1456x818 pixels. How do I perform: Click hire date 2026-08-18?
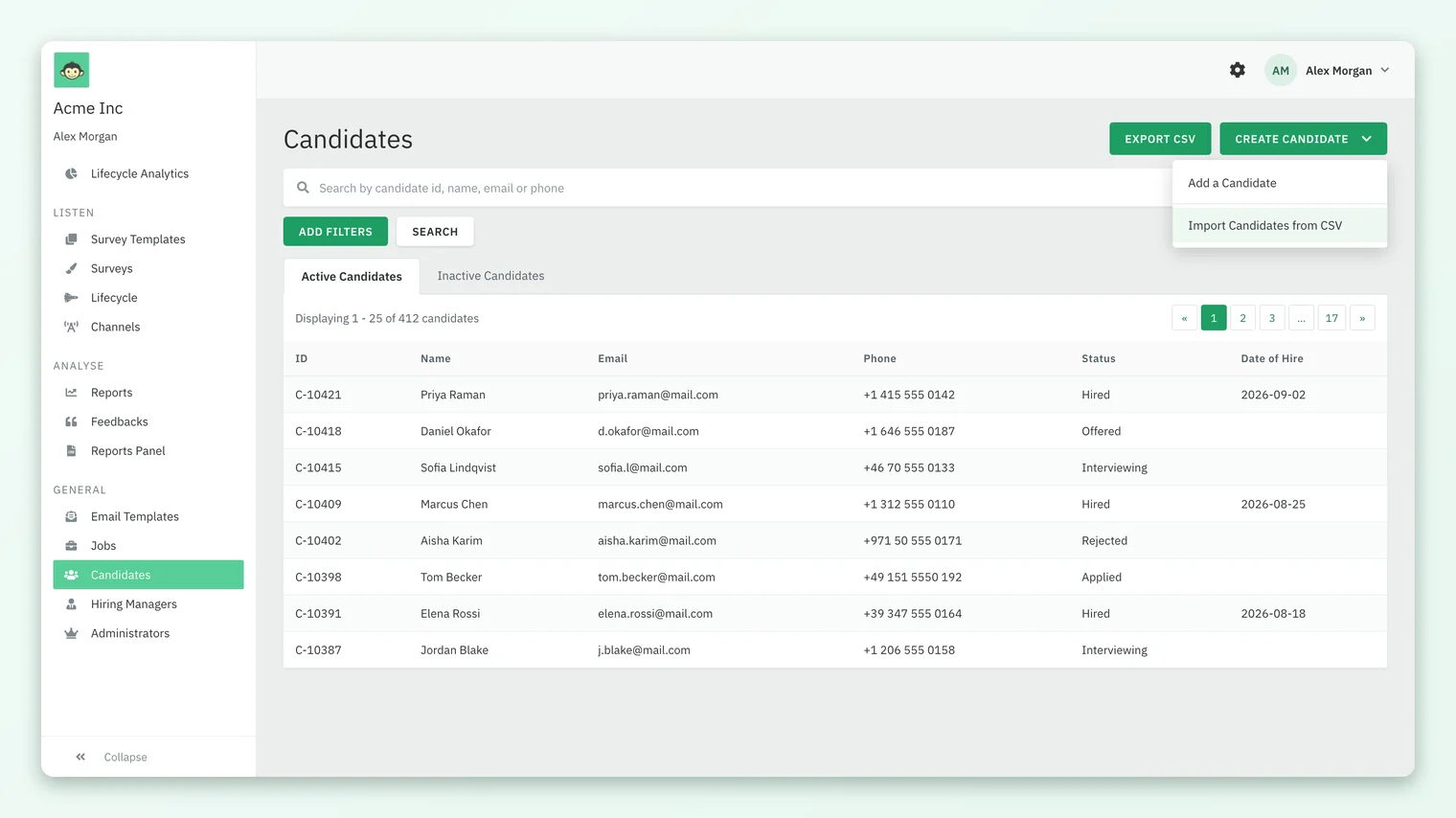point(1273,613)
